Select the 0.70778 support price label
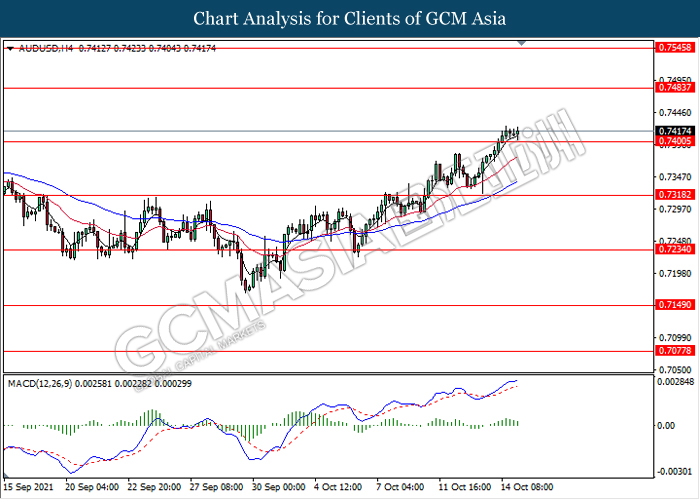Image resolution: width=700 pixels, height=500 pixels. click(x=675, y=351)
